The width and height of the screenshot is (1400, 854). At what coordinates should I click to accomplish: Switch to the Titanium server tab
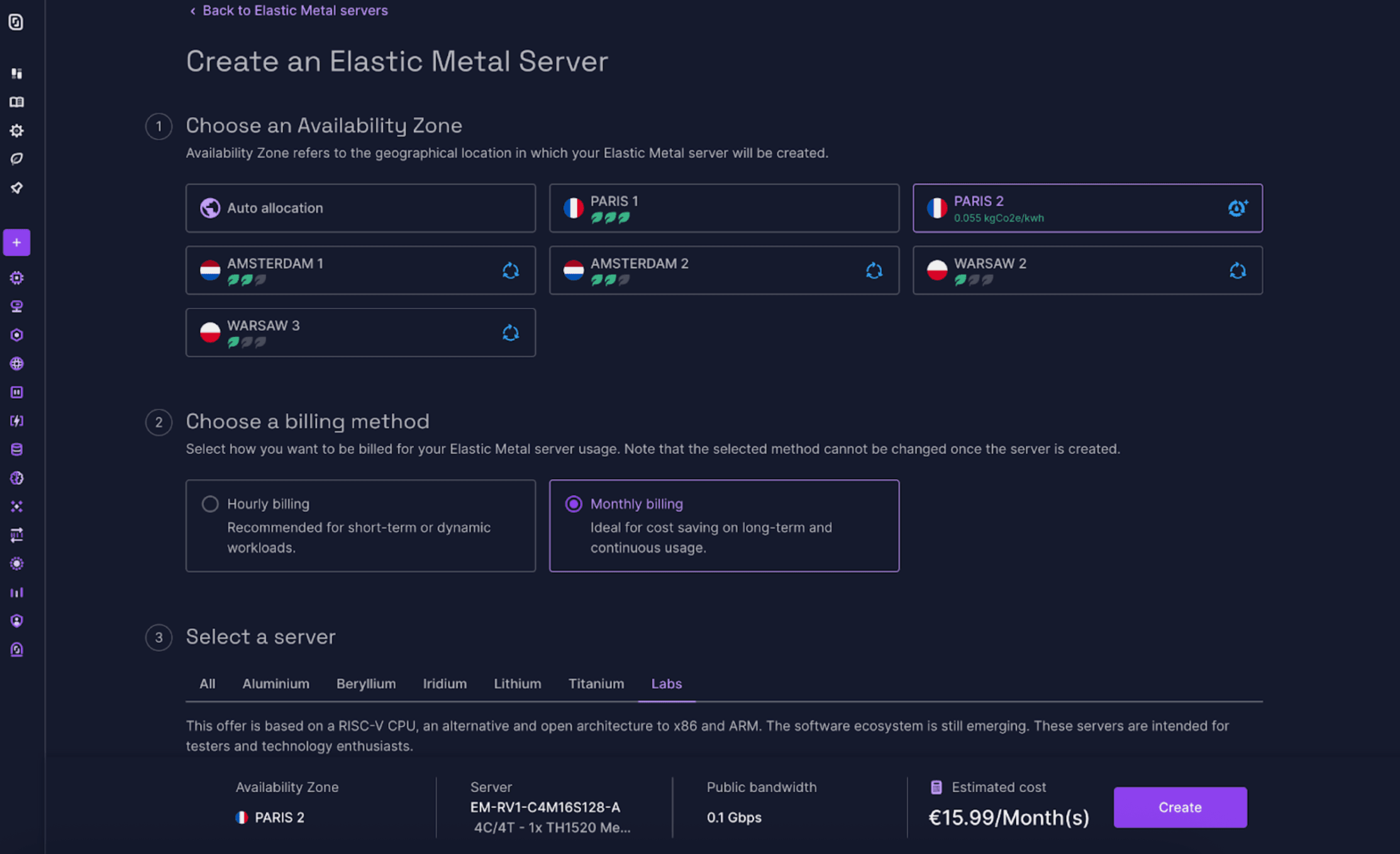click(596, 684)
